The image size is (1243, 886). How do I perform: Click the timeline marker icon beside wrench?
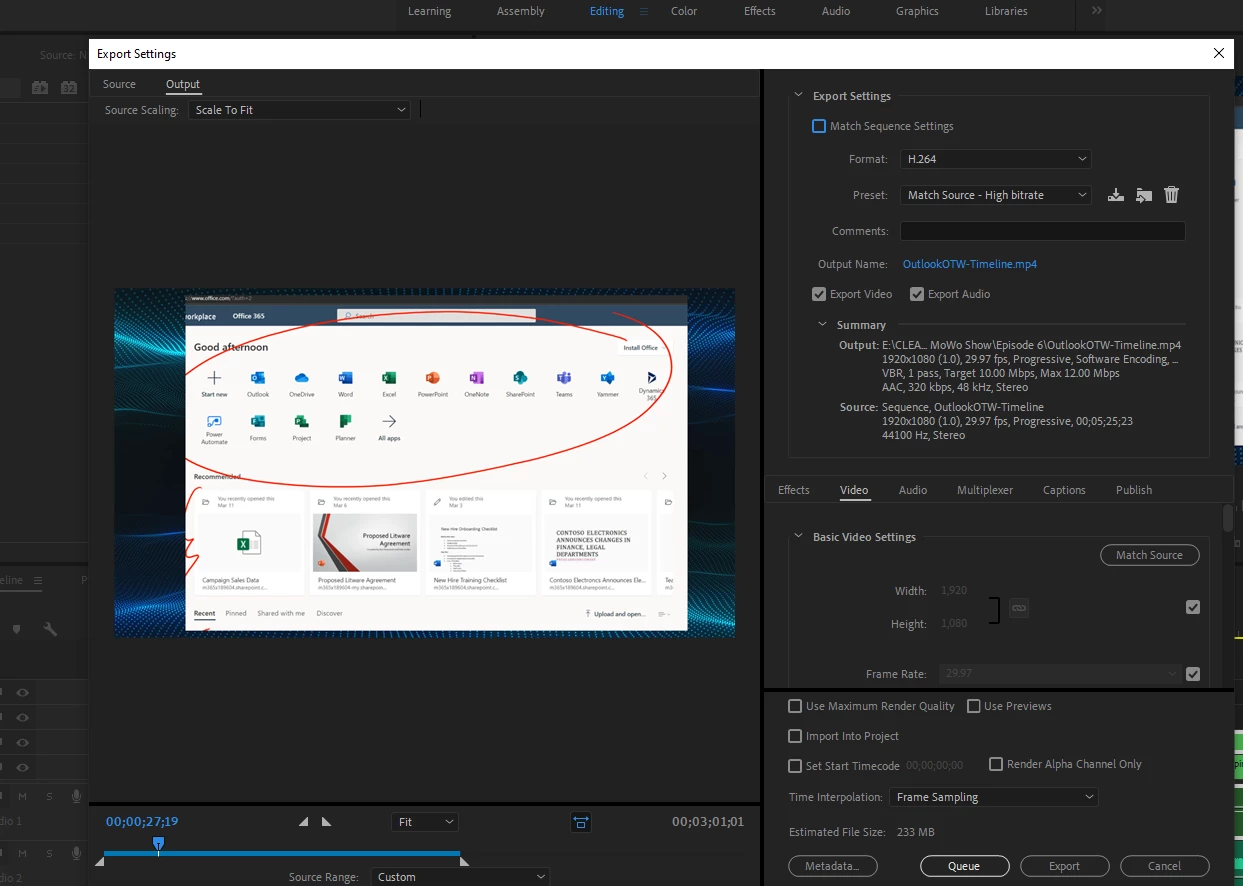(16, 629)
